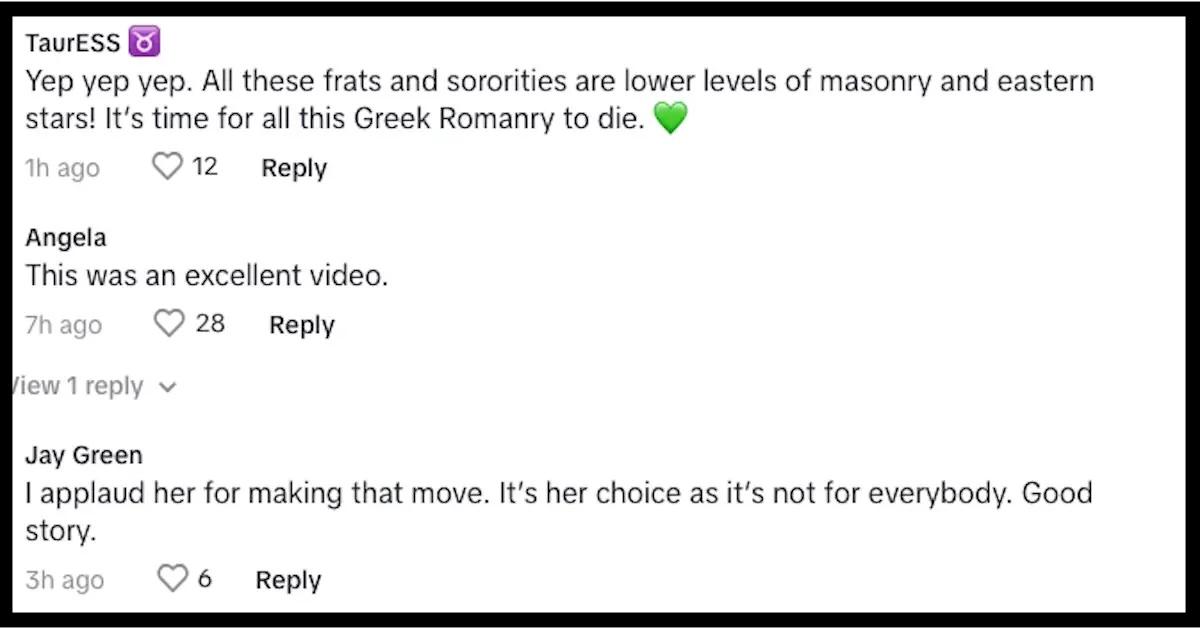Click the like count of 6 on Jay Green's comment
Image resolution: width=1200 pixels, height=628 pixels.
203,579
